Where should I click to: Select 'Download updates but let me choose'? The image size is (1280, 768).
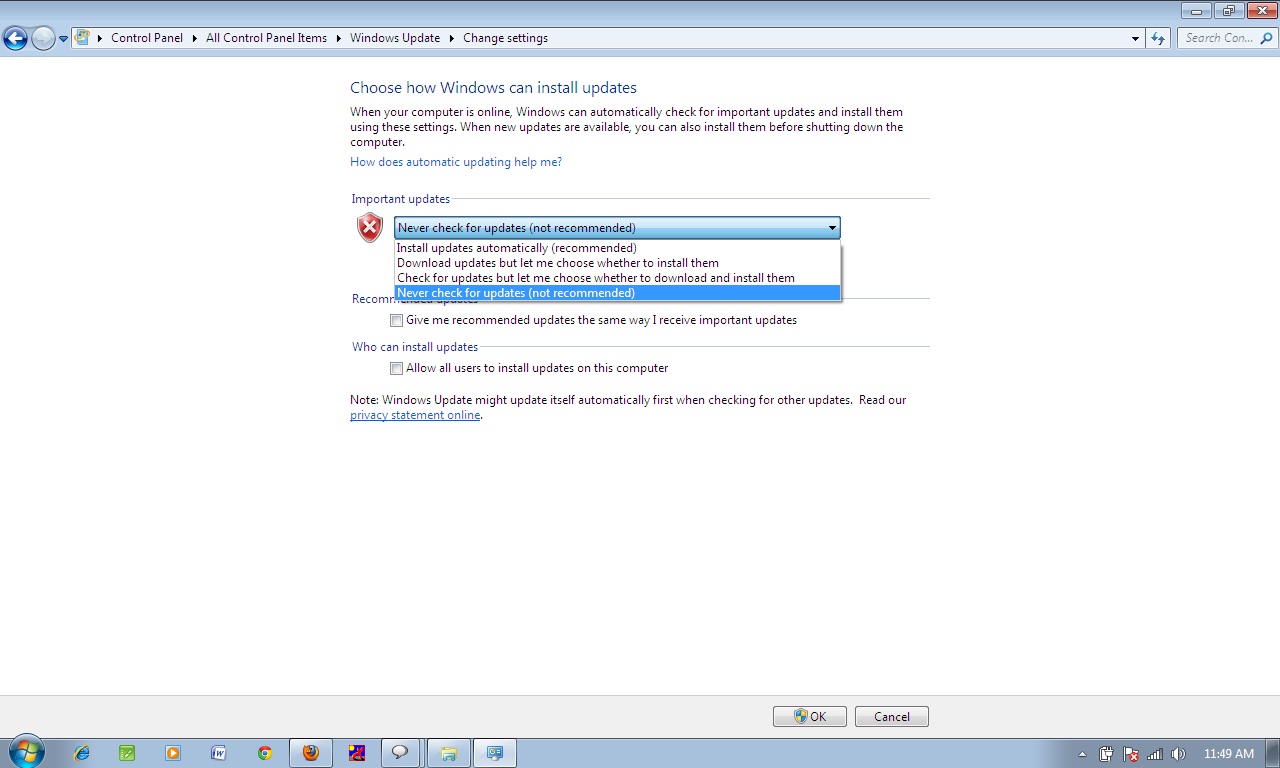pyautogui.click(x=618, y=263)
